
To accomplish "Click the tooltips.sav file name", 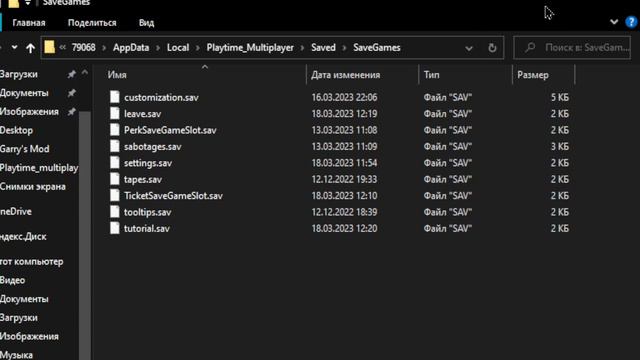I will pos(147,212).
